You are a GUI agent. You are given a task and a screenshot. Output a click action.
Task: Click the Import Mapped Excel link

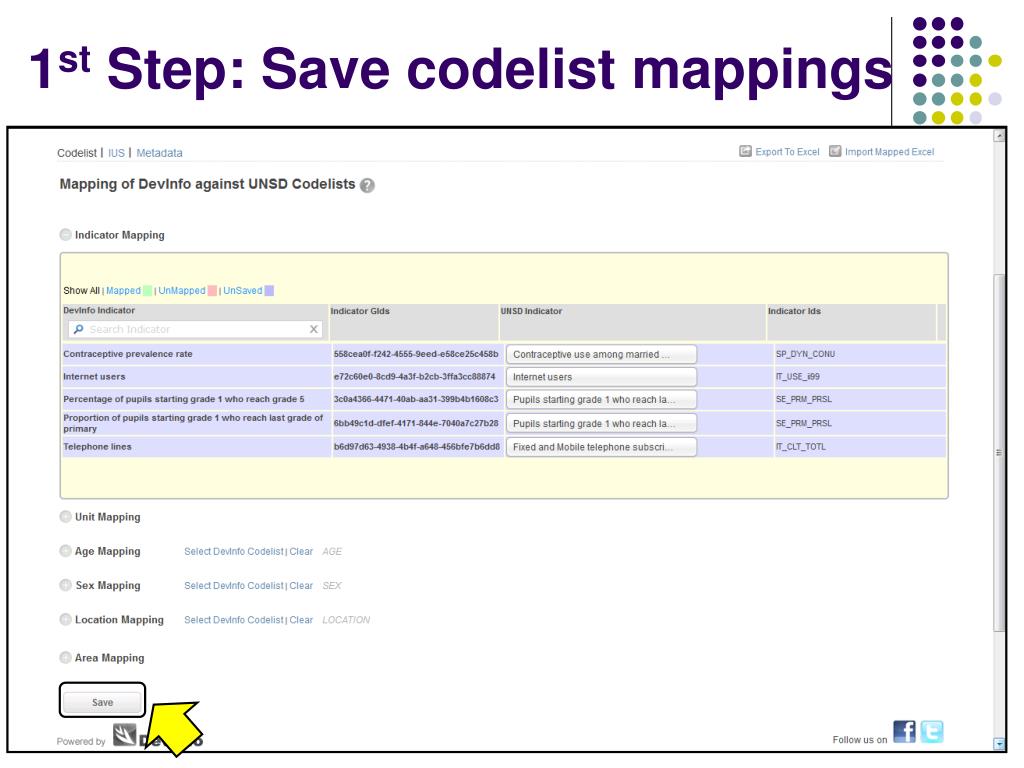click(889, 152)
